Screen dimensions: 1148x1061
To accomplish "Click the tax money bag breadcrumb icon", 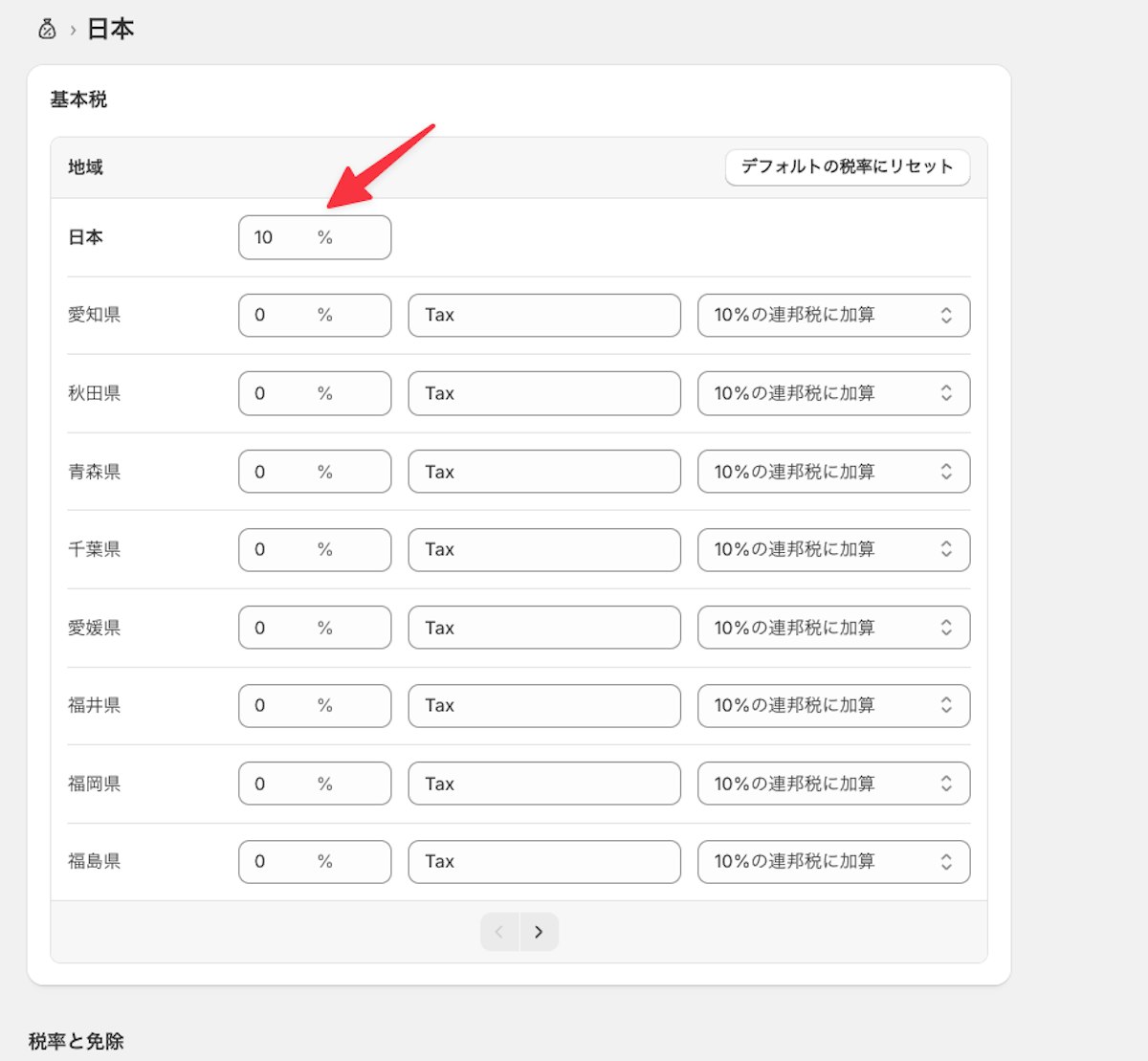I will [x=45, y=28].
